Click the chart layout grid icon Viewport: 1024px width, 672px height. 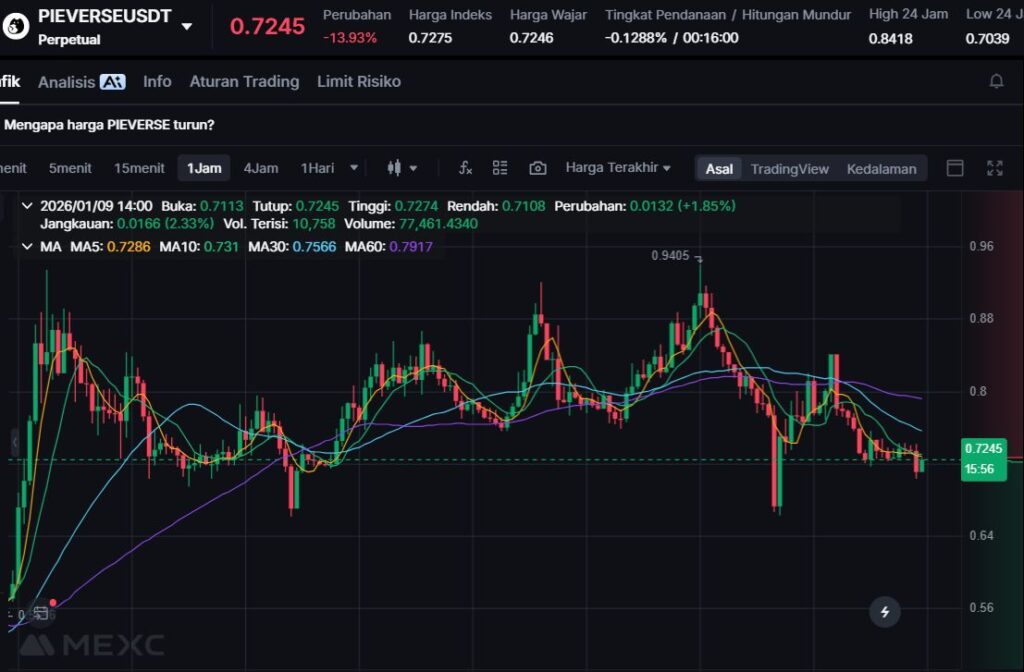(x=500, y=168)
